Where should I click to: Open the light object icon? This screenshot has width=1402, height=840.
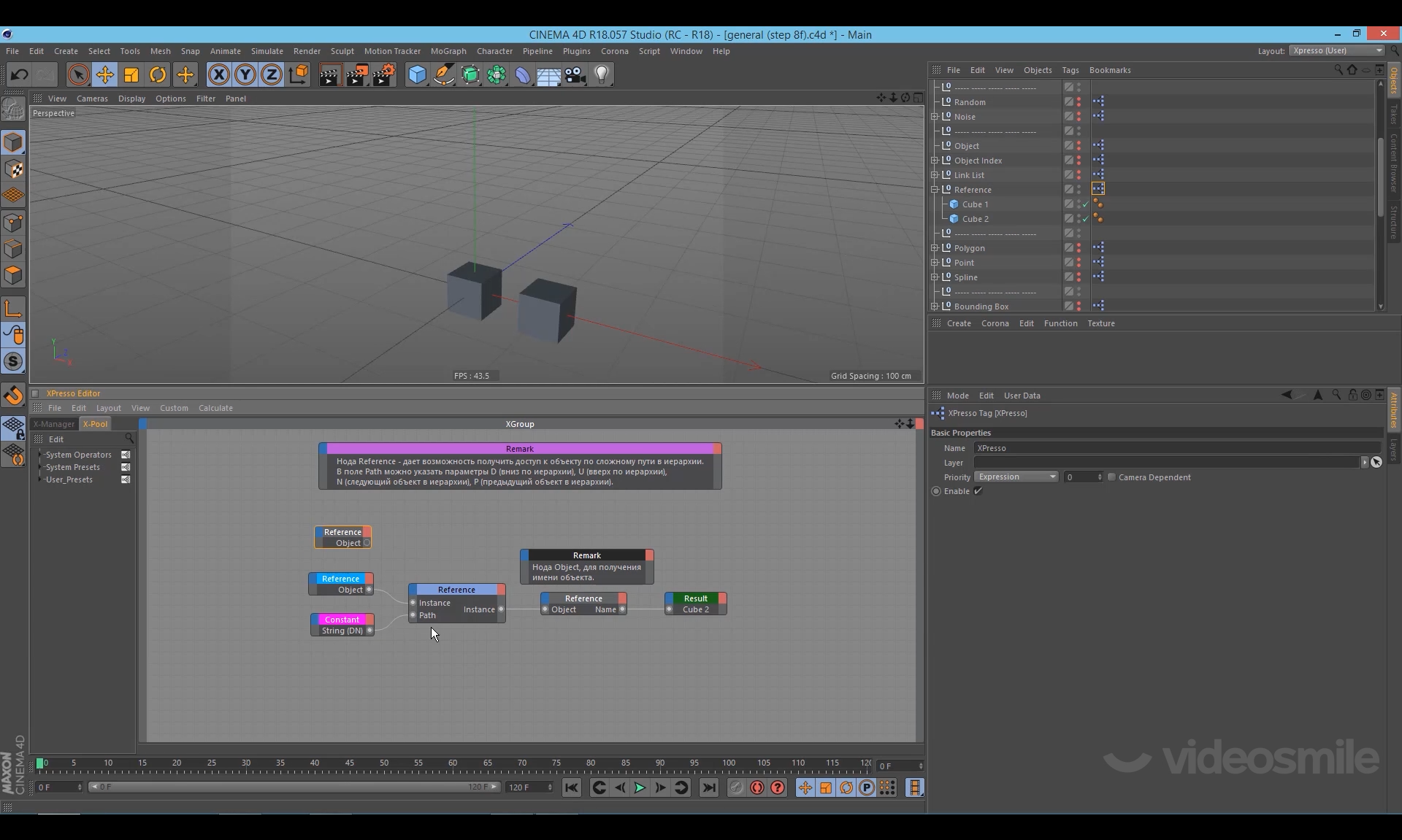[x=602, y=74]
